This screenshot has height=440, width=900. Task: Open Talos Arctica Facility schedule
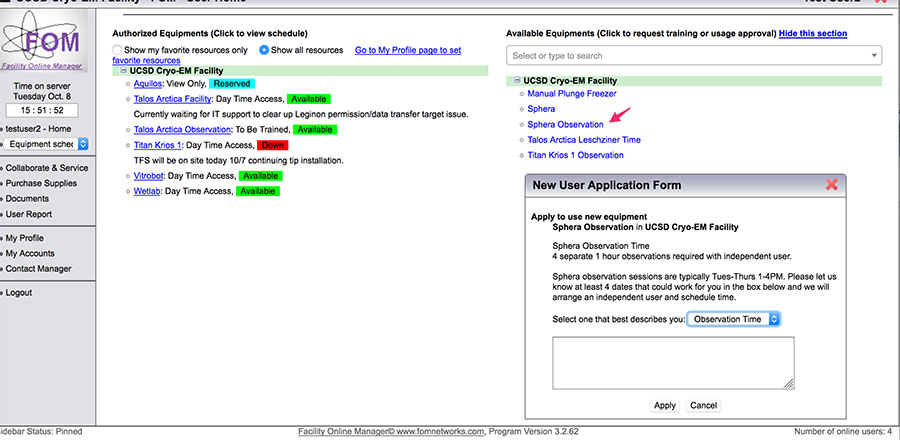pyautogui.click(x=172, y=99)
